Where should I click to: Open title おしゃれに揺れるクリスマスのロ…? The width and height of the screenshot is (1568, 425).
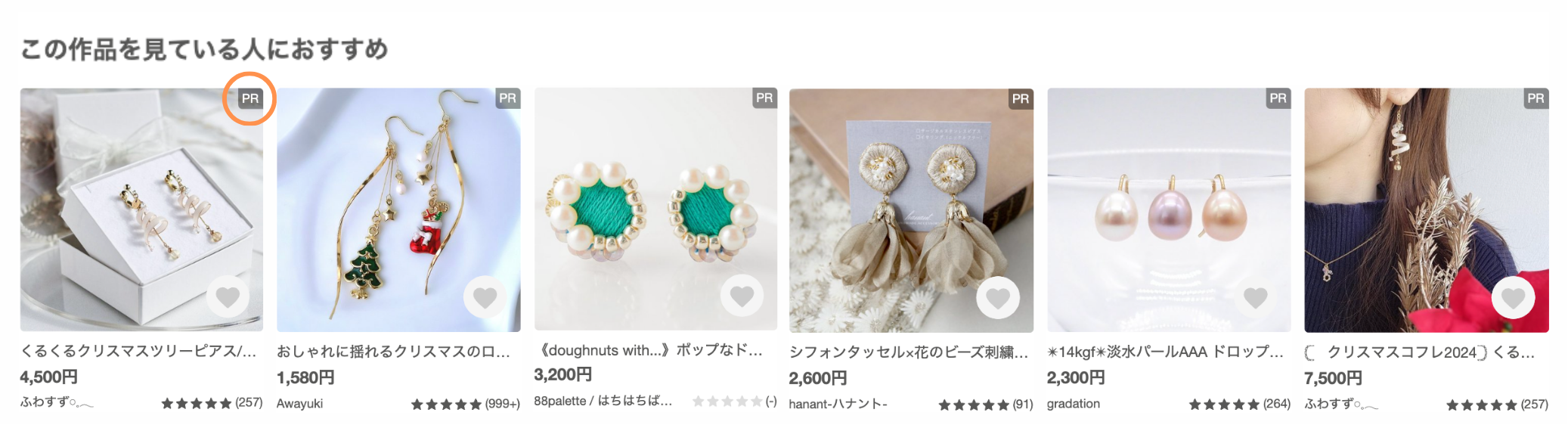(393, 352)
